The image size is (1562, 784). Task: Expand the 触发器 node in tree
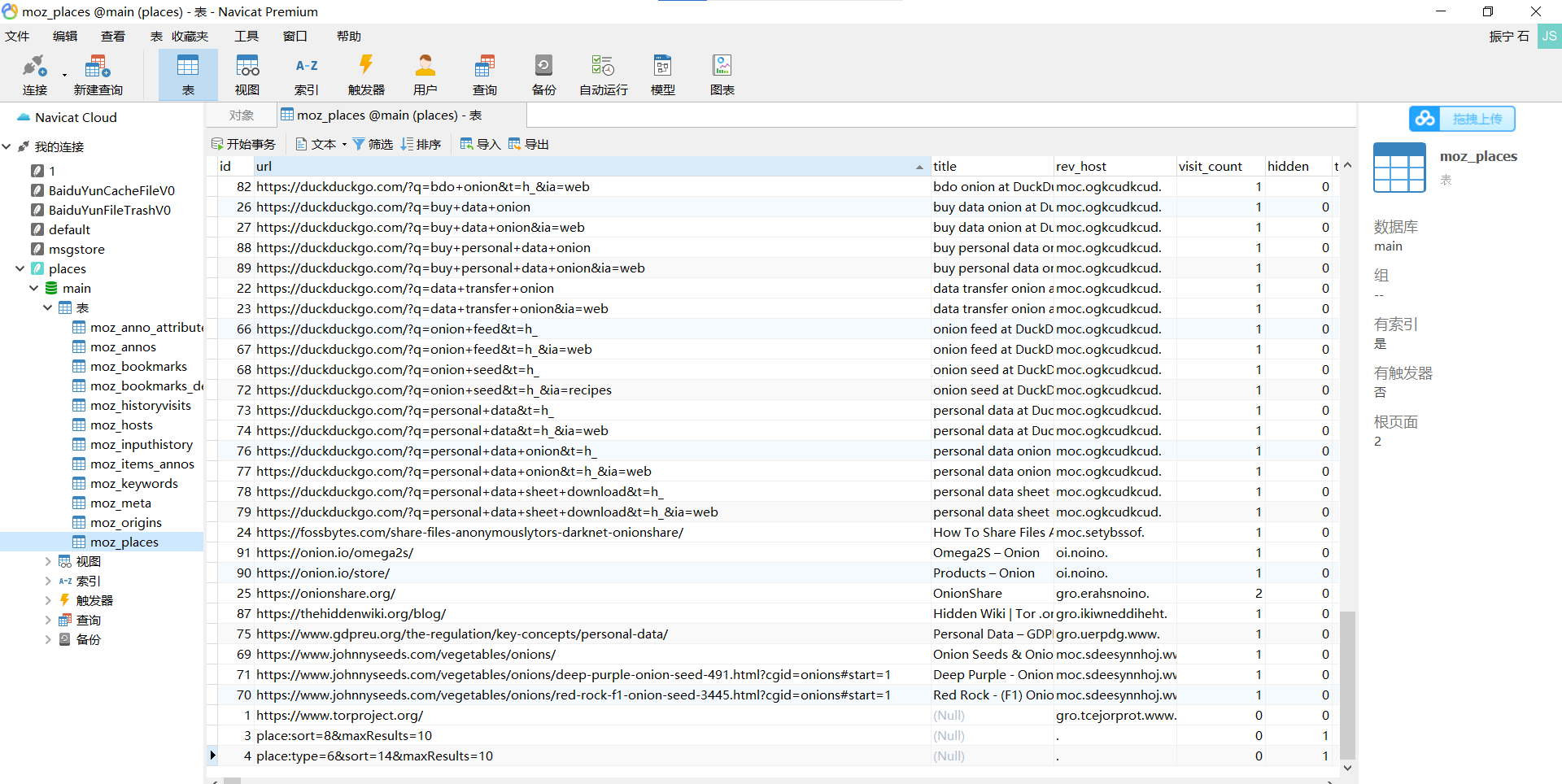(x=48, y=600)
